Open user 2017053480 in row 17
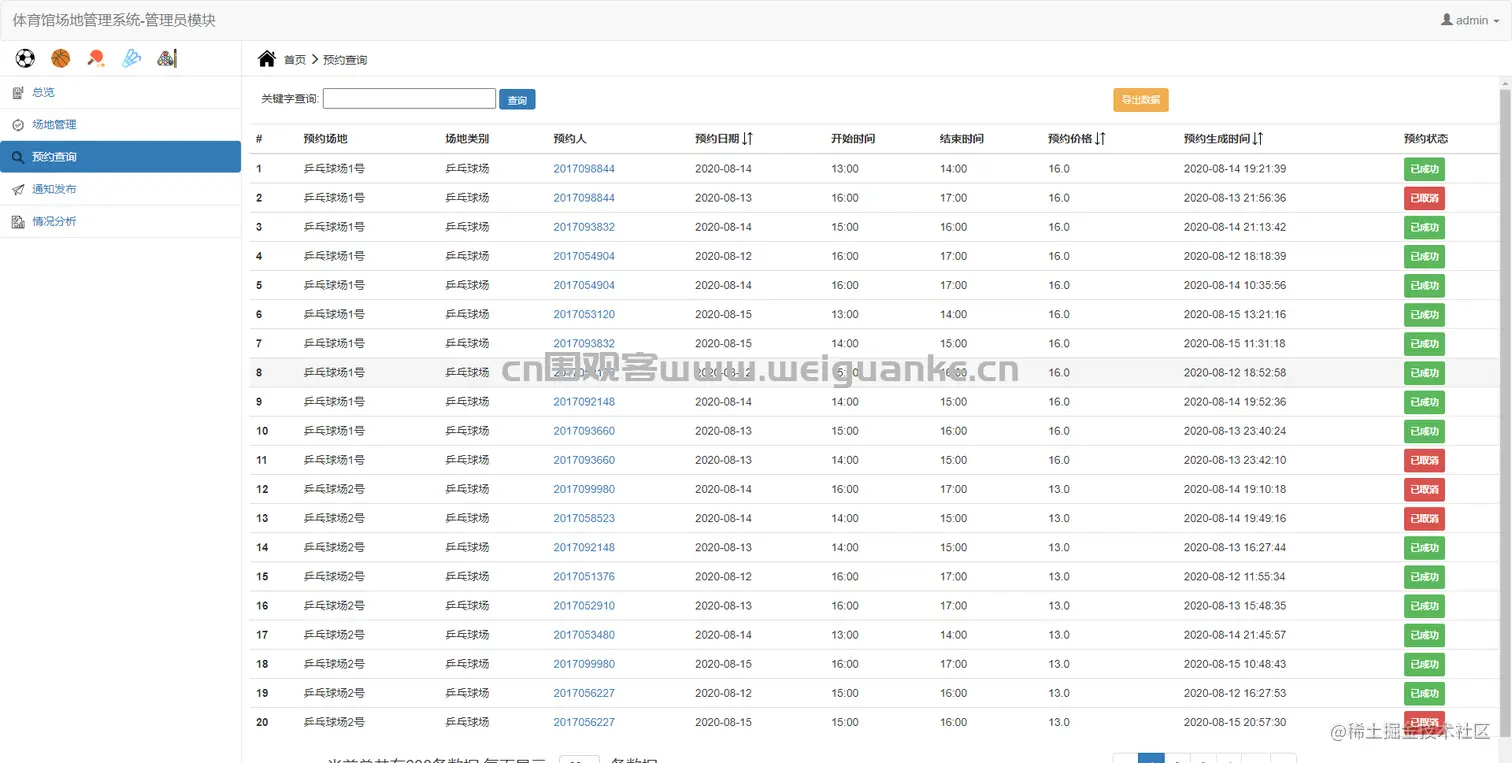This screenshot has width=1512, height=763. (584, 635)
